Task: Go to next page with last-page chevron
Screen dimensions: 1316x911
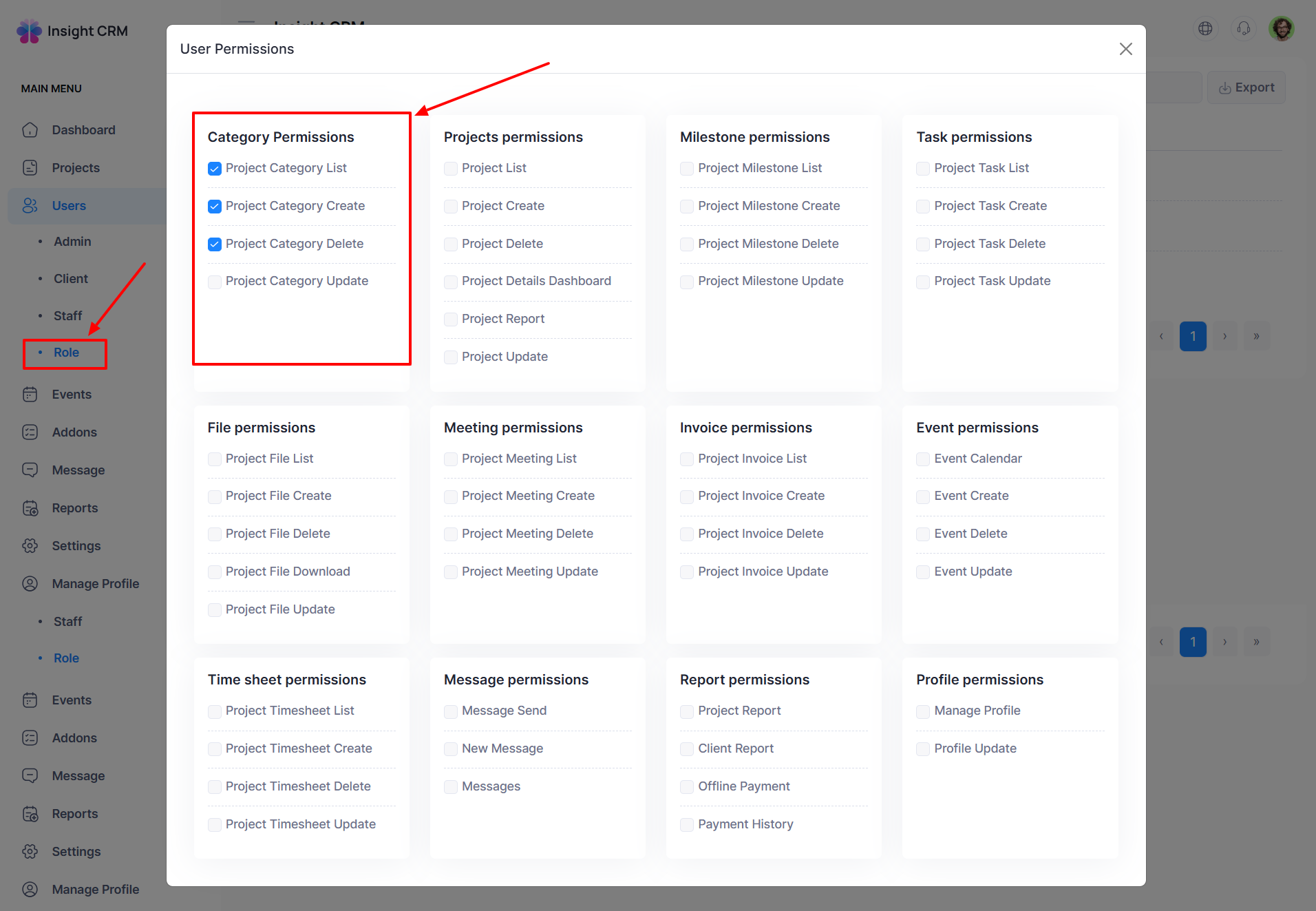Action: [1256, 336]
